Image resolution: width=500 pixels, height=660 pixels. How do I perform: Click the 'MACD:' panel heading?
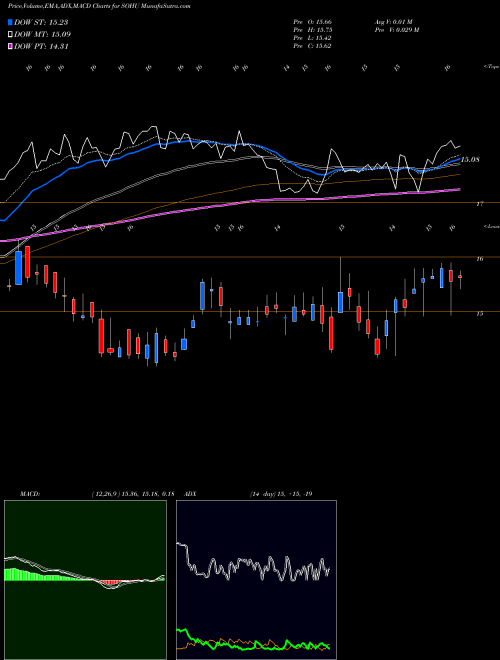pos(29,494)
